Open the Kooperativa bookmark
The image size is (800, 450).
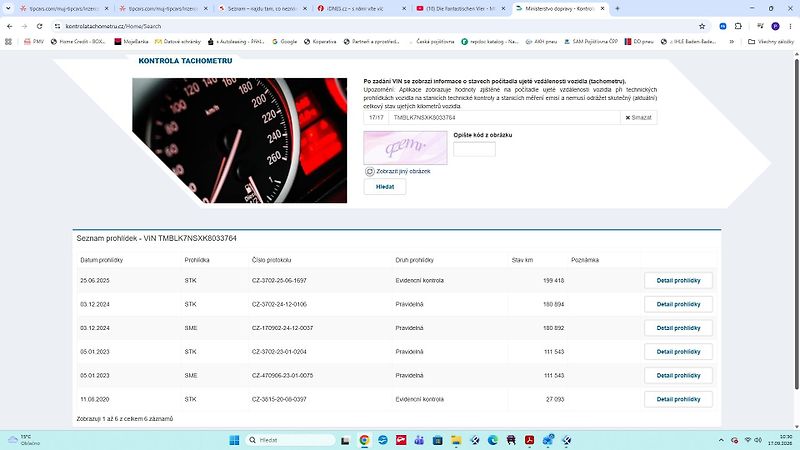[320, 41]
